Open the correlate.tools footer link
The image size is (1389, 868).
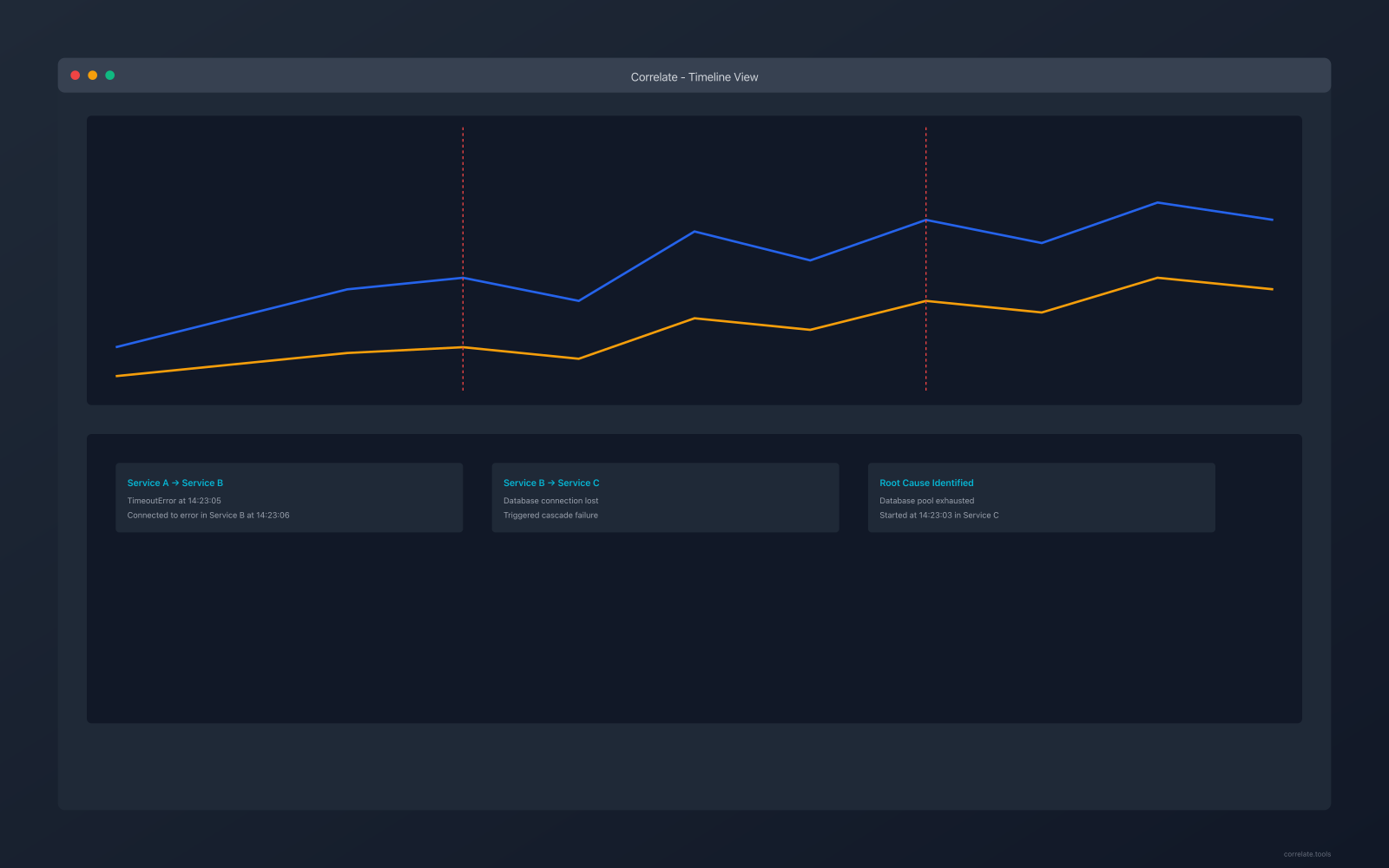(x=1307, y=854)
